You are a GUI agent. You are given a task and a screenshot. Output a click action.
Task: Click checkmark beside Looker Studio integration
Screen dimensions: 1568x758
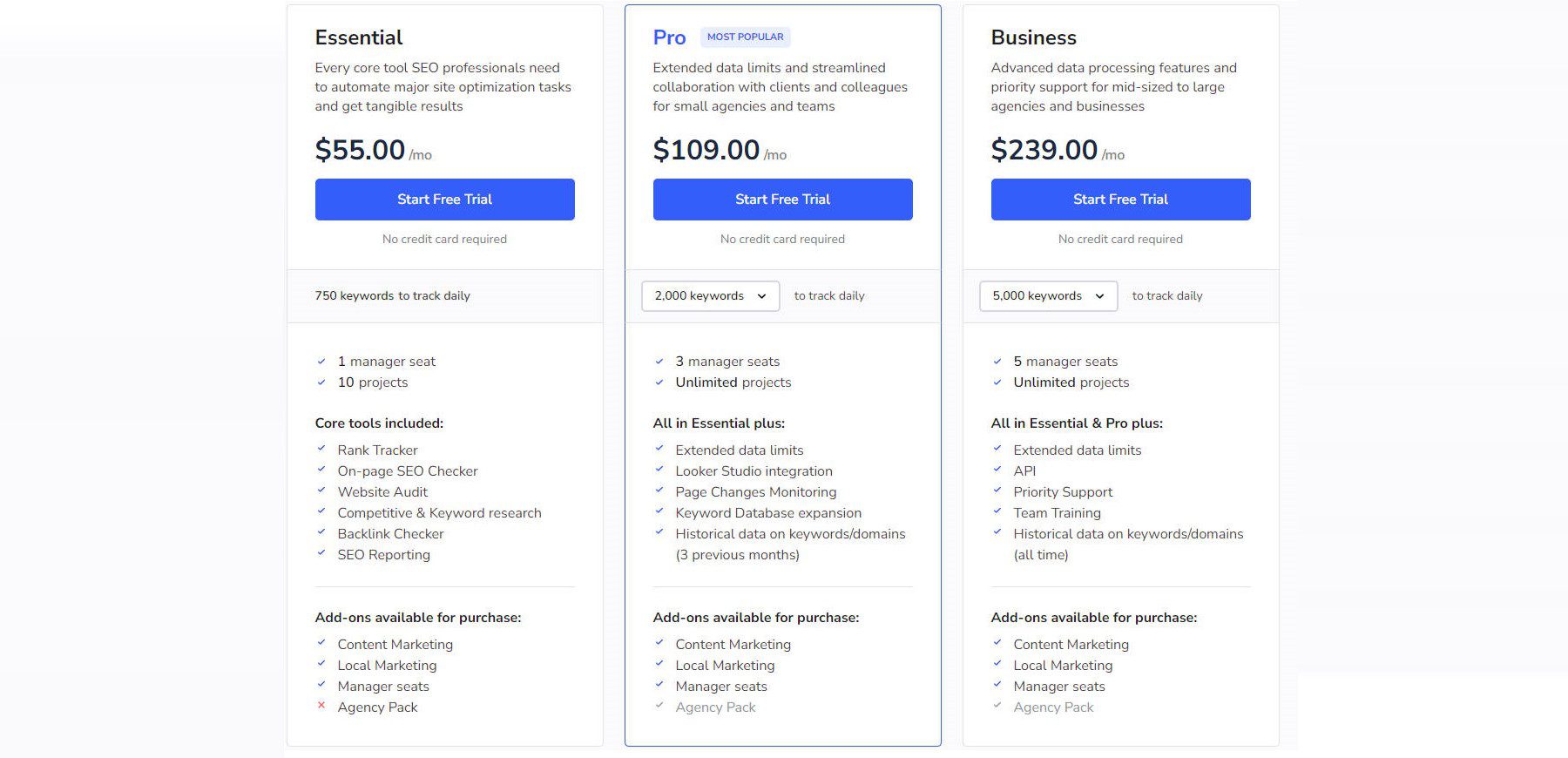659,470
